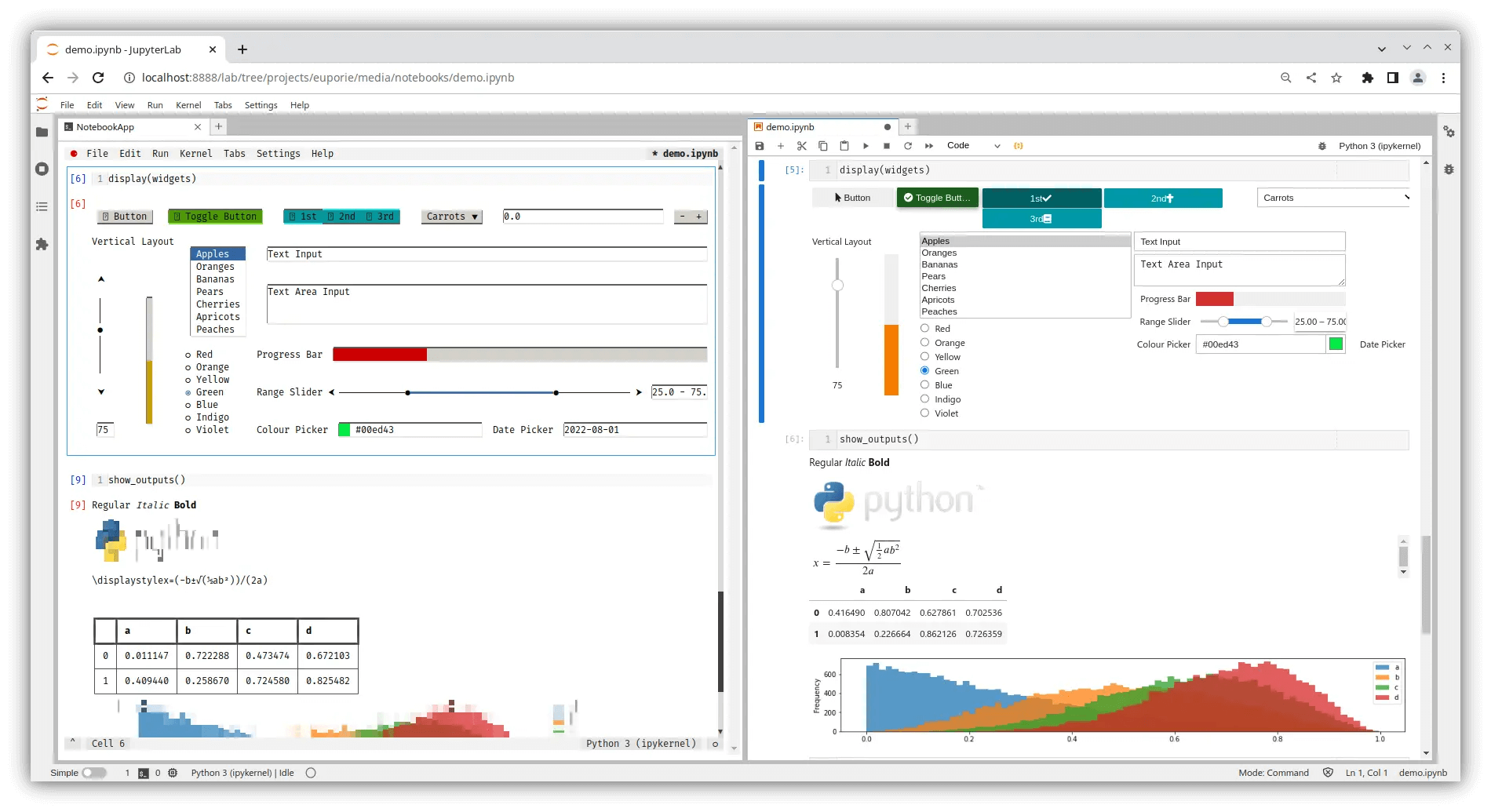The image size is (1491, 812).
Task: Open the Carrots dropdown in terminal notebook
Action: click(452, 217)
